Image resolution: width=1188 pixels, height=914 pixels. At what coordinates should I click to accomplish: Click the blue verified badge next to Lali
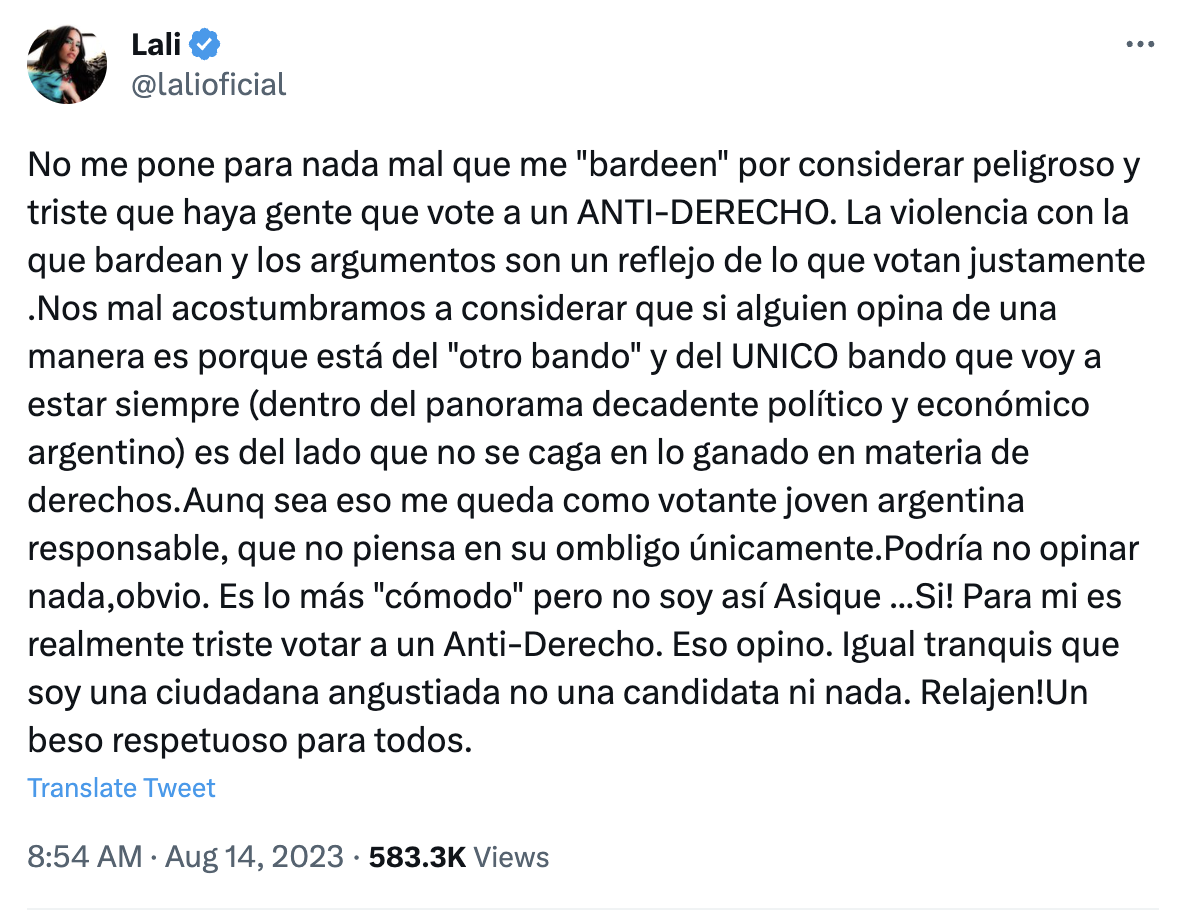pos(205,44)
